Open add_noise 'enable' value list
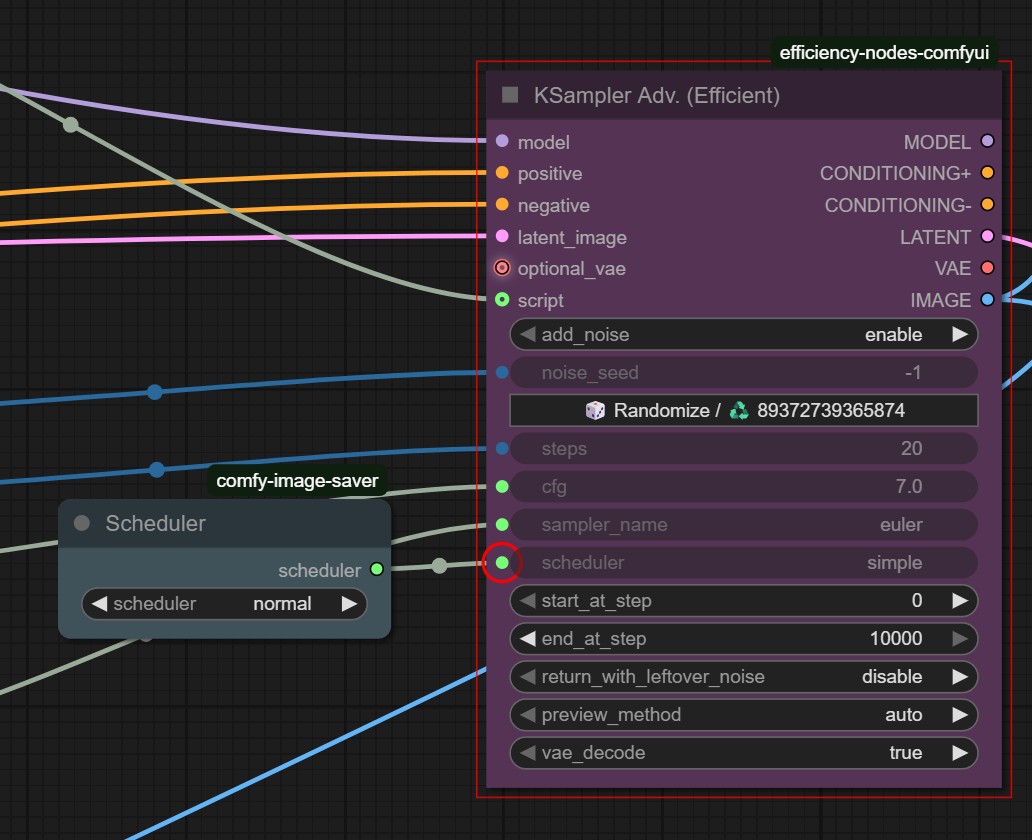This screenshot has height=840, width=1032. [x=893, y=334]
